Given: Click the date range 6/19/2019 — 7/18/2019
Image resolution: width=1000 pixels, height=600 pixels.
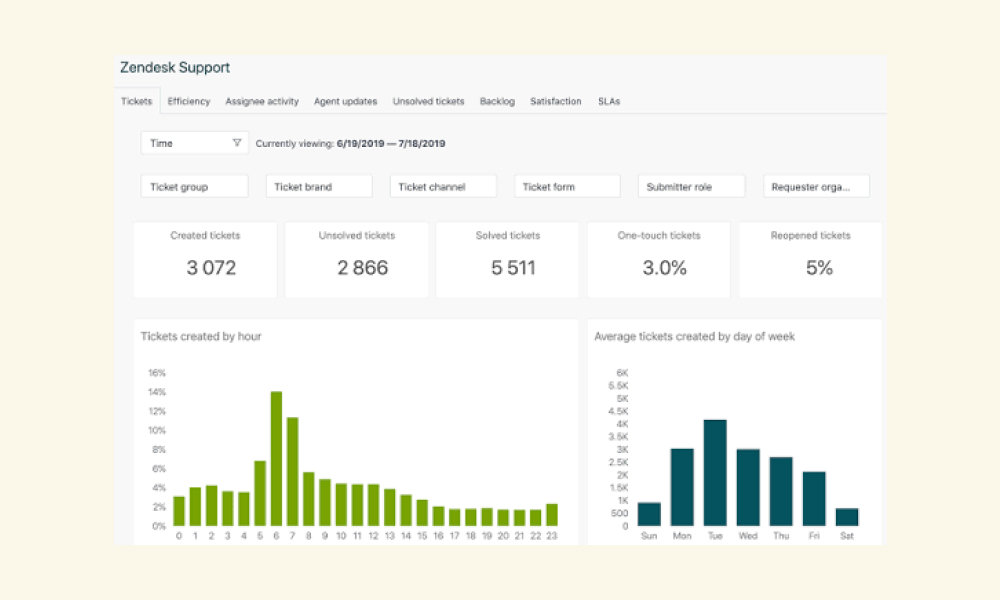Looking at the screenshot, I should tap(391, 143).
